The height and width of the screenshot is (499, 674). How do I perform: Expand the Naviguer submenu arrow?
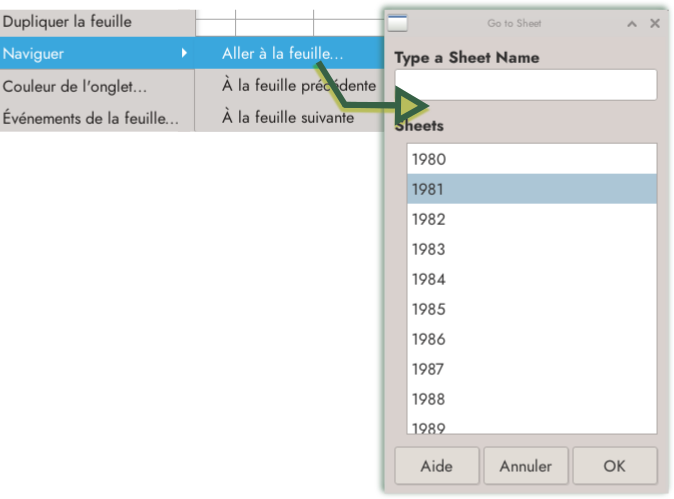[184, 53]
